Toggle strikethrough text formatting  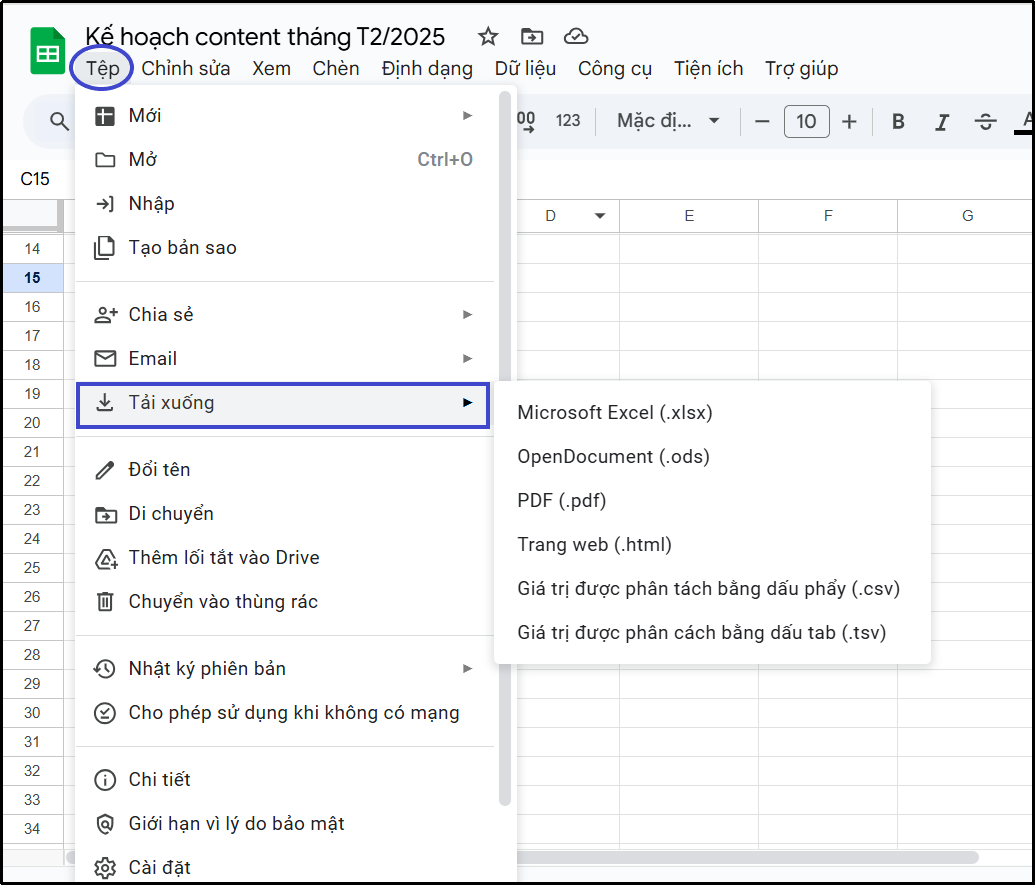985,122
